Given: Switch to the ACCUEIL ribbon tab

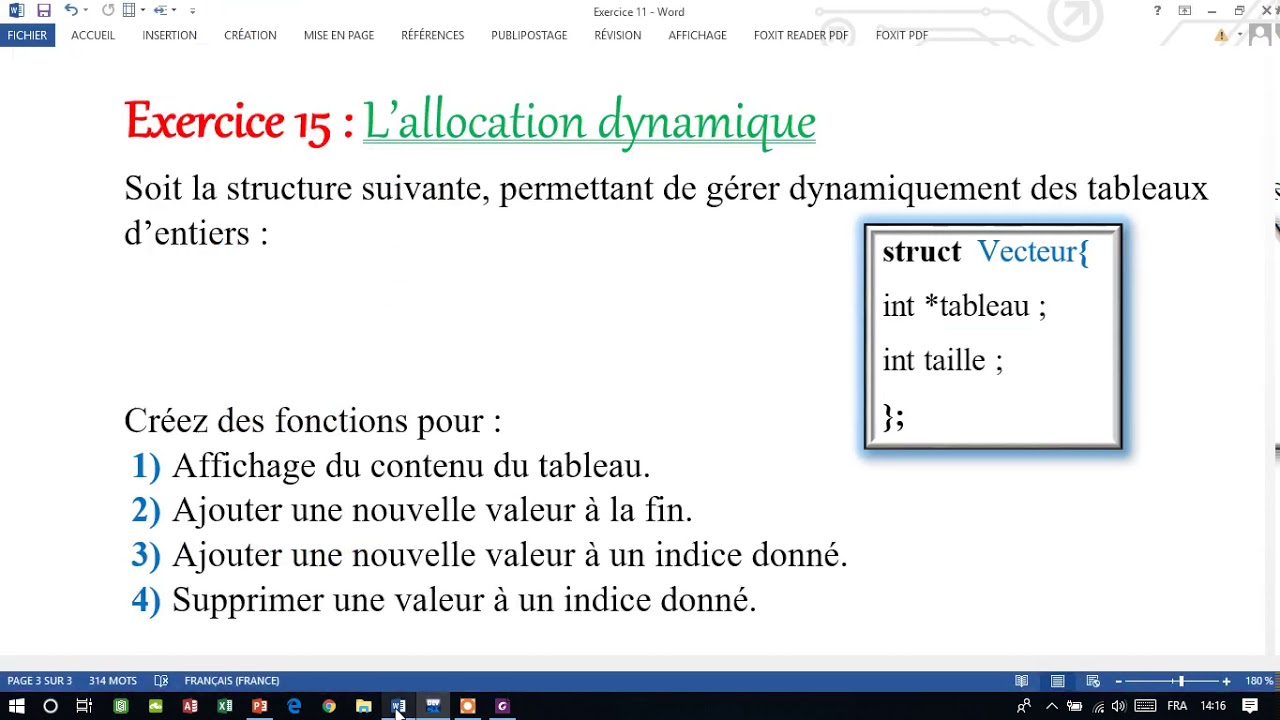Looking at the screenshot, I should [93, 35].
